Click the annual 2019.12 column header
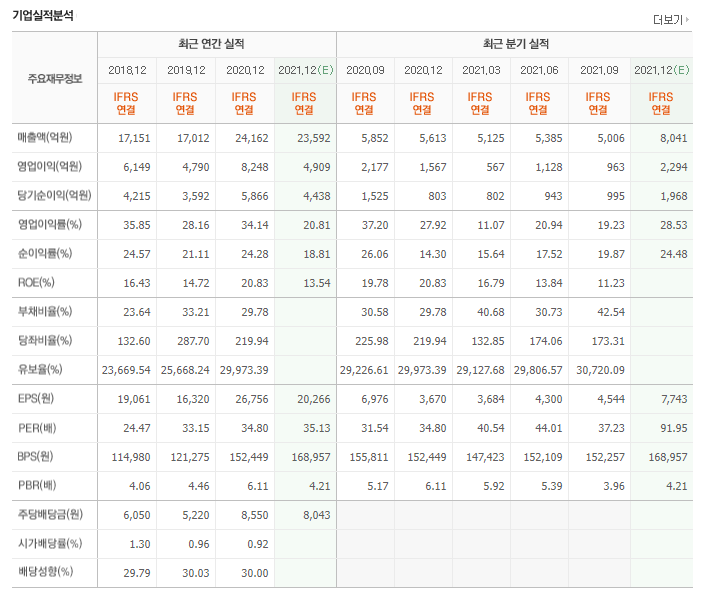The width and height of the screenshot is (707, 589). click(186, 70)
